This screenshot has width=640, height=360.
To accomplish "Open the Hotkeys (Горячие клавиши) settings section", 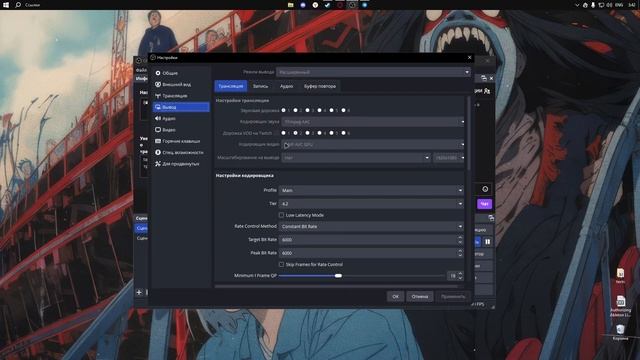I will (181, 141).
